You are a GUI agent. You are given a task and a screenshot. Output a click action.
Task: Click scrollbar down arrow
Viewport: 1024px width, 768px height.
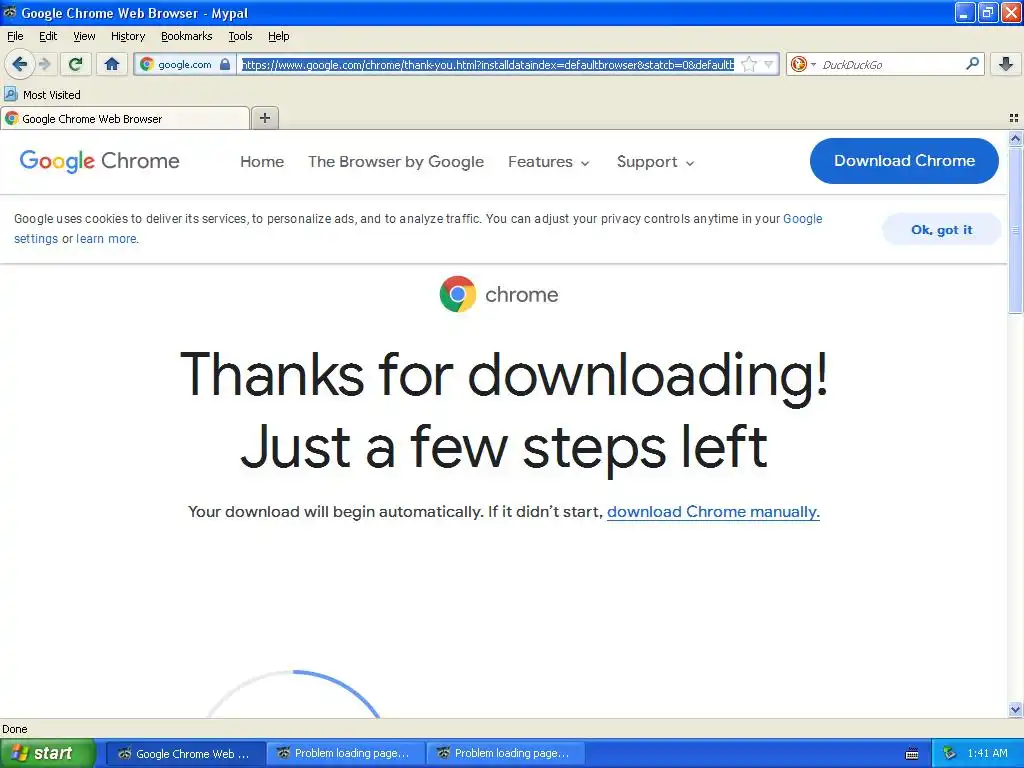1015,709
